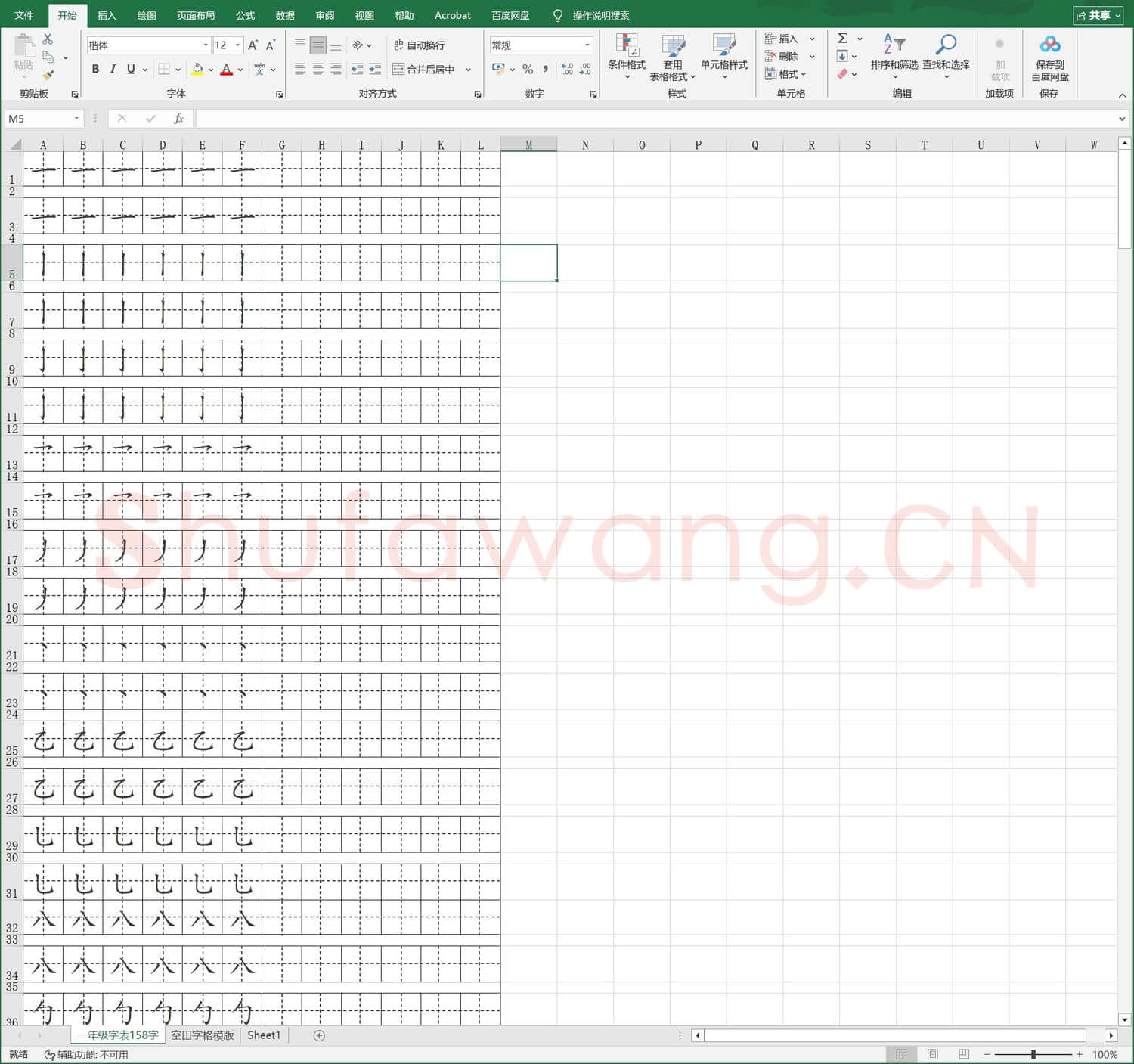Screen dimensions: 1134x1064
Task: Toggle 自动换行 wrap text
Action: 419,45
